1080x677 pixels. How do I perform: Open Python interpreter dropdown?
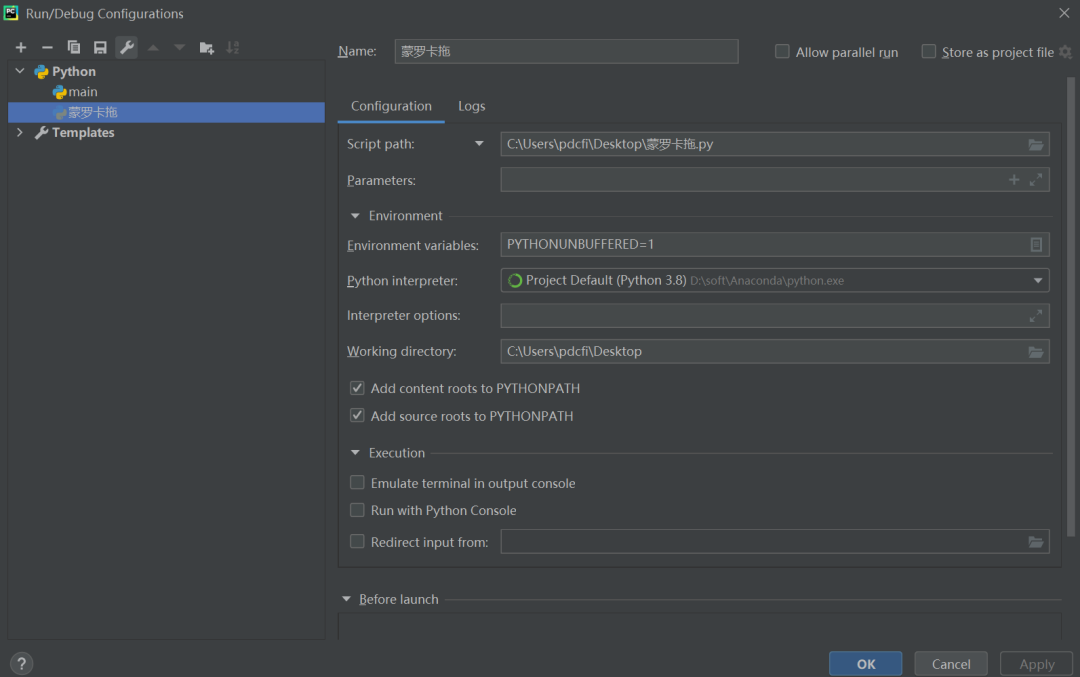click(x=1037, y=280)
